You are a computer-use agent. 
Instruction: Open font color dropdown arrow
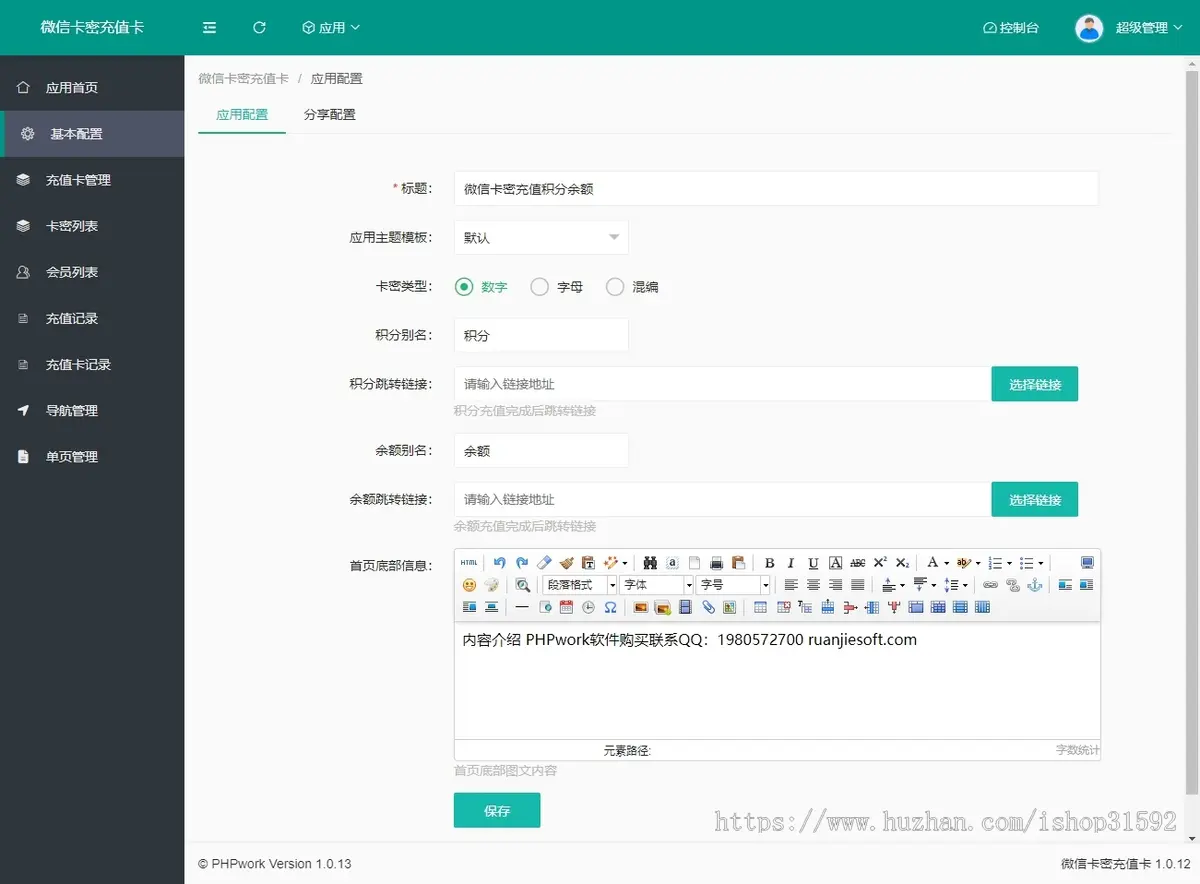coord(946,563)
